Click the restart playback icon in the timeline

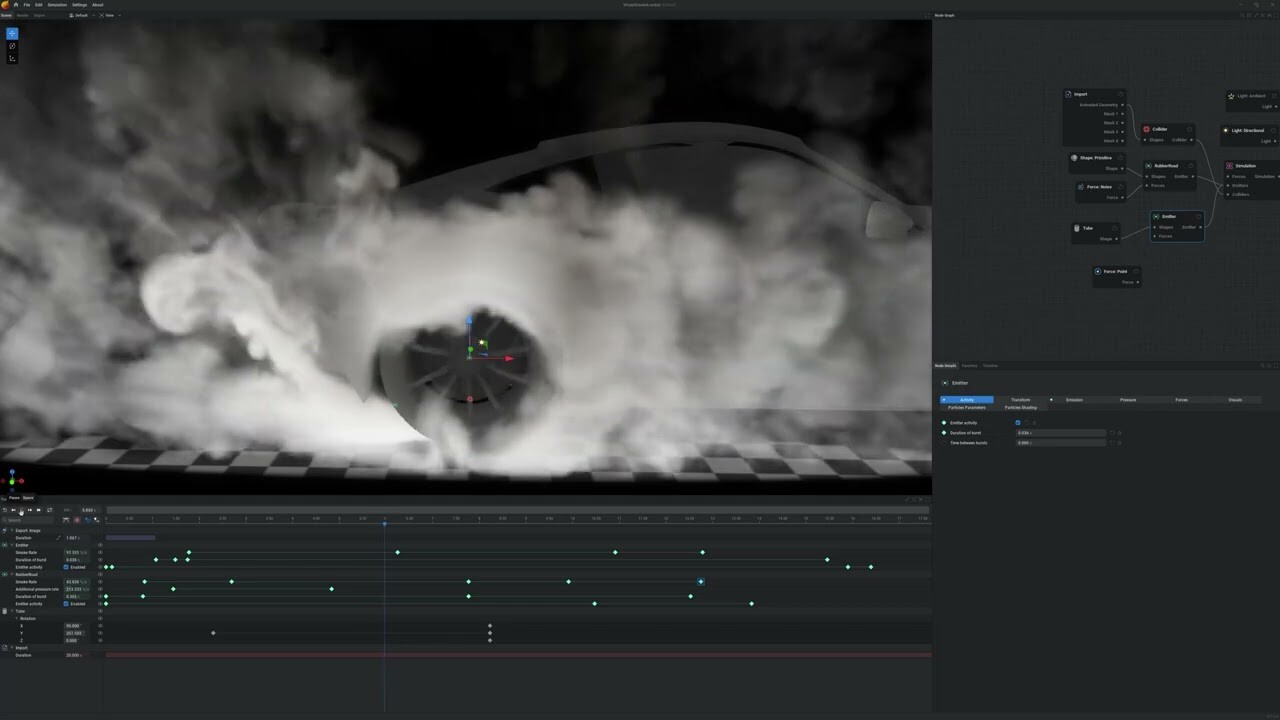(x=5, y=510)
